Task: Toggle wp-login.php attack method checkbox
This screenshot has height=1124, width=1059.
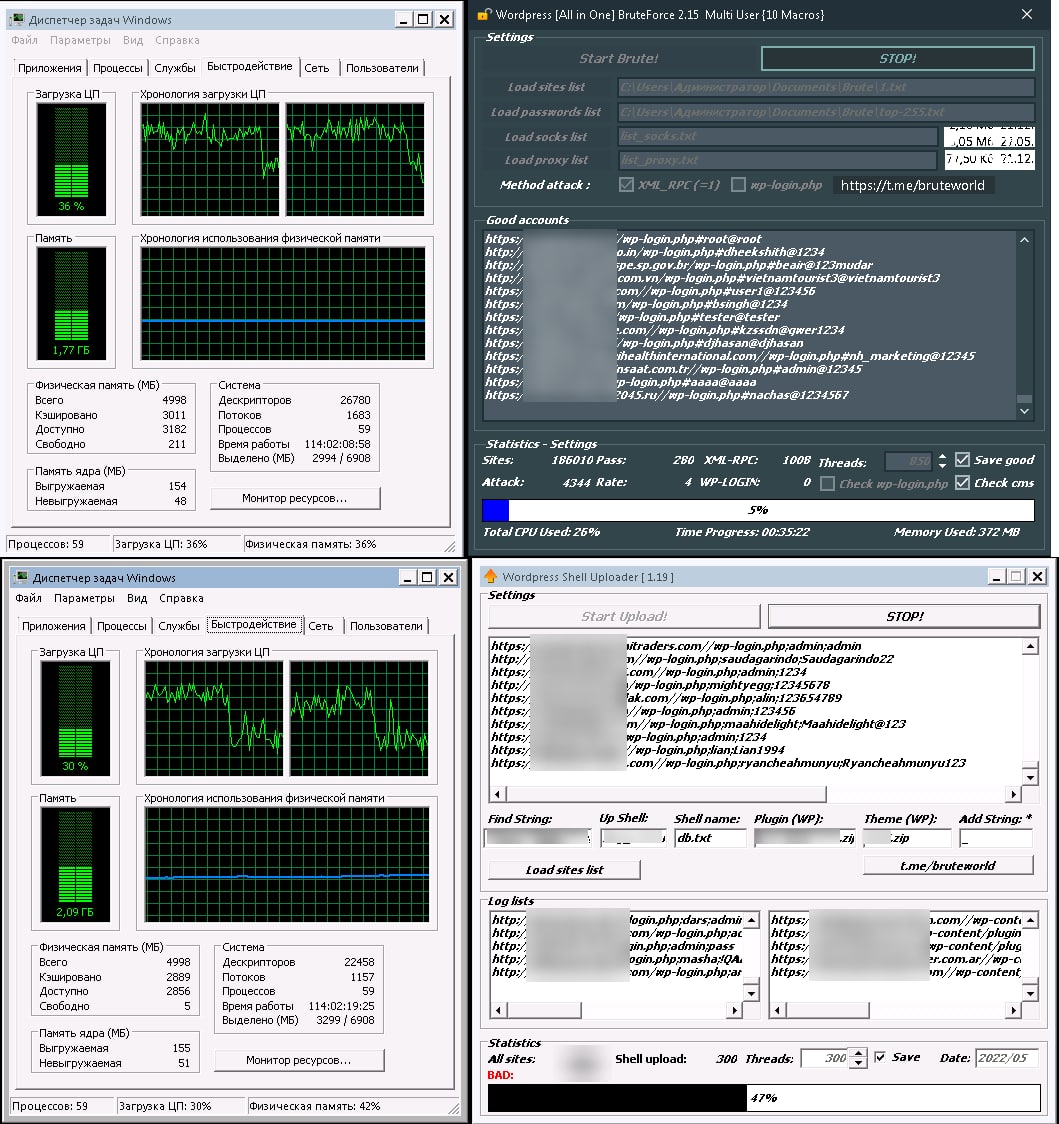Action: point(738,185)
